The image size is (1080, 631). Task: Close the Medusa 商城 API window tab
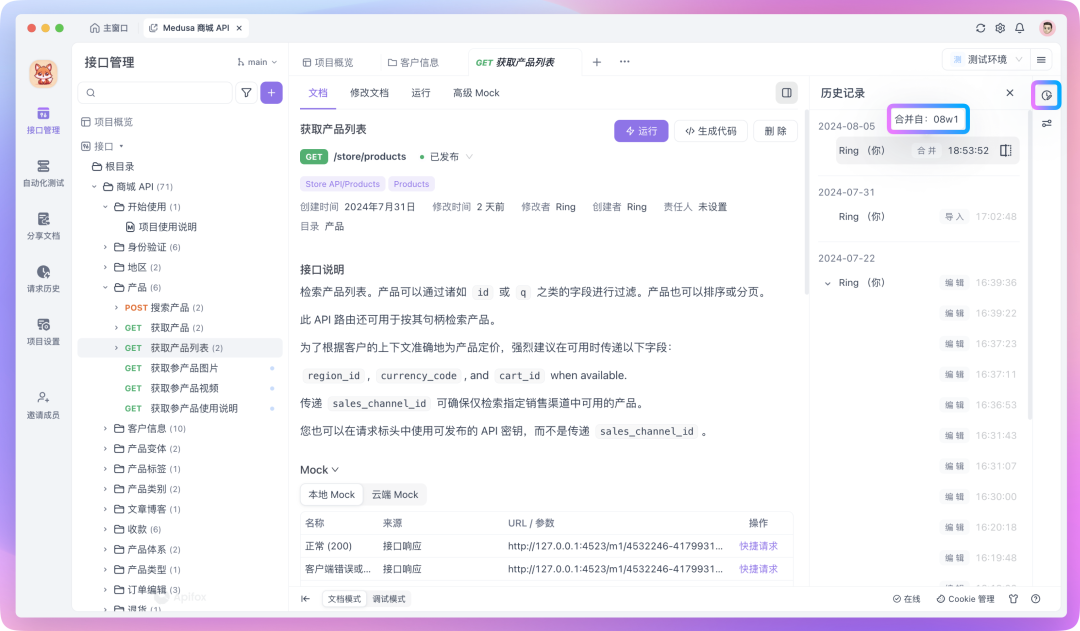(x=239, y=28)
